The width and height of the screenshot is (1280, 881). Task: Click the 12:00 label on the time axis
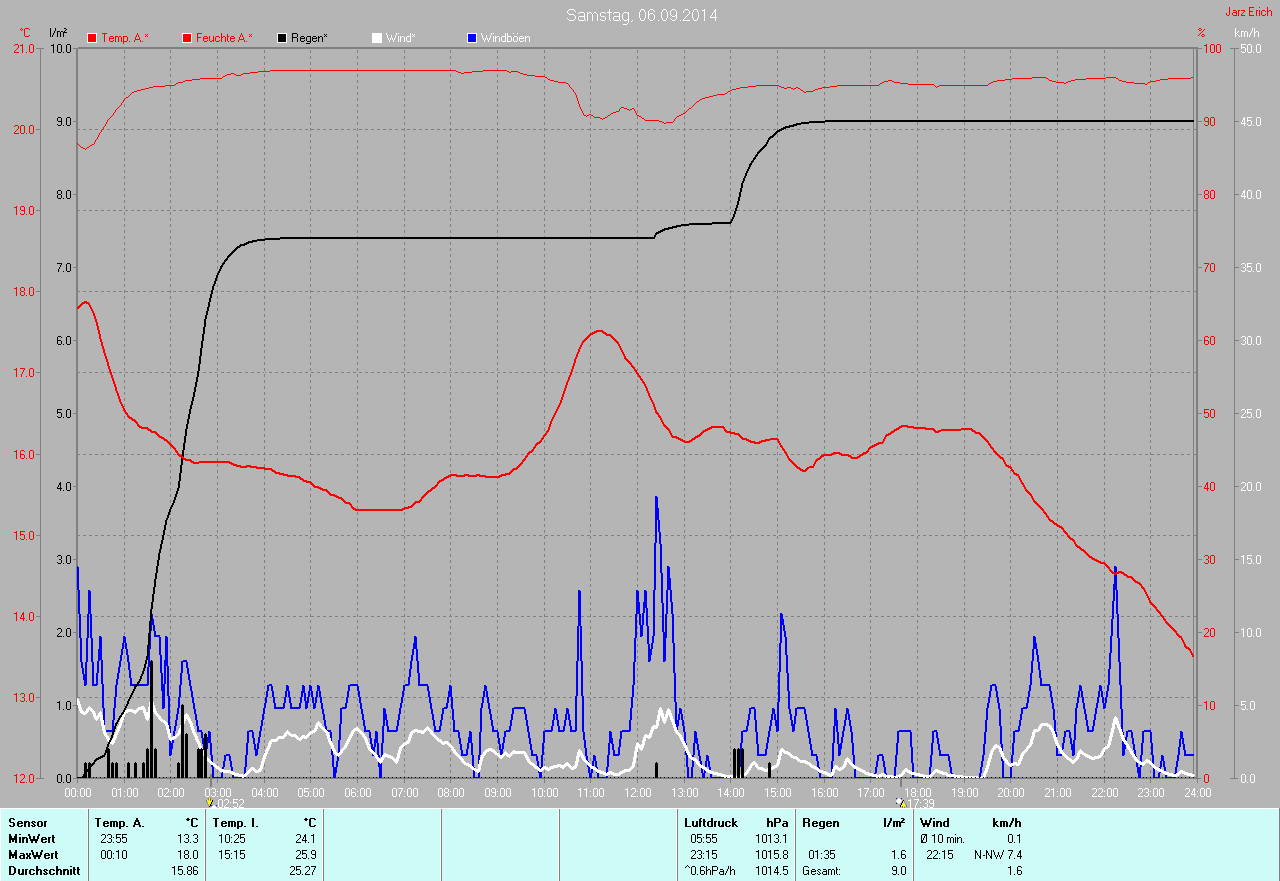(x=637, y=793)
